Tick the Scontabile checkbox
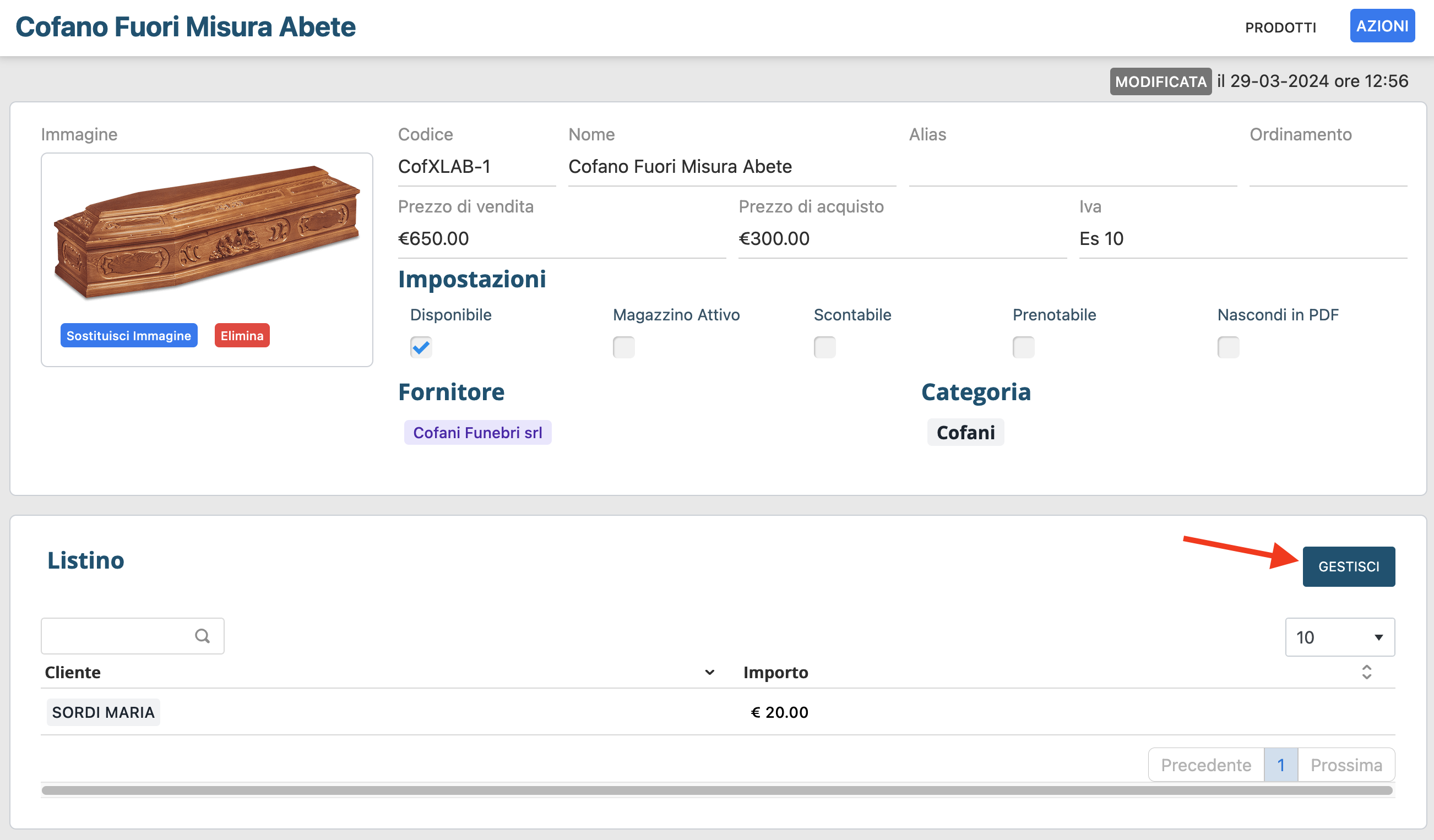Viewport: 1434px width, 840px height. coord(824,347)
